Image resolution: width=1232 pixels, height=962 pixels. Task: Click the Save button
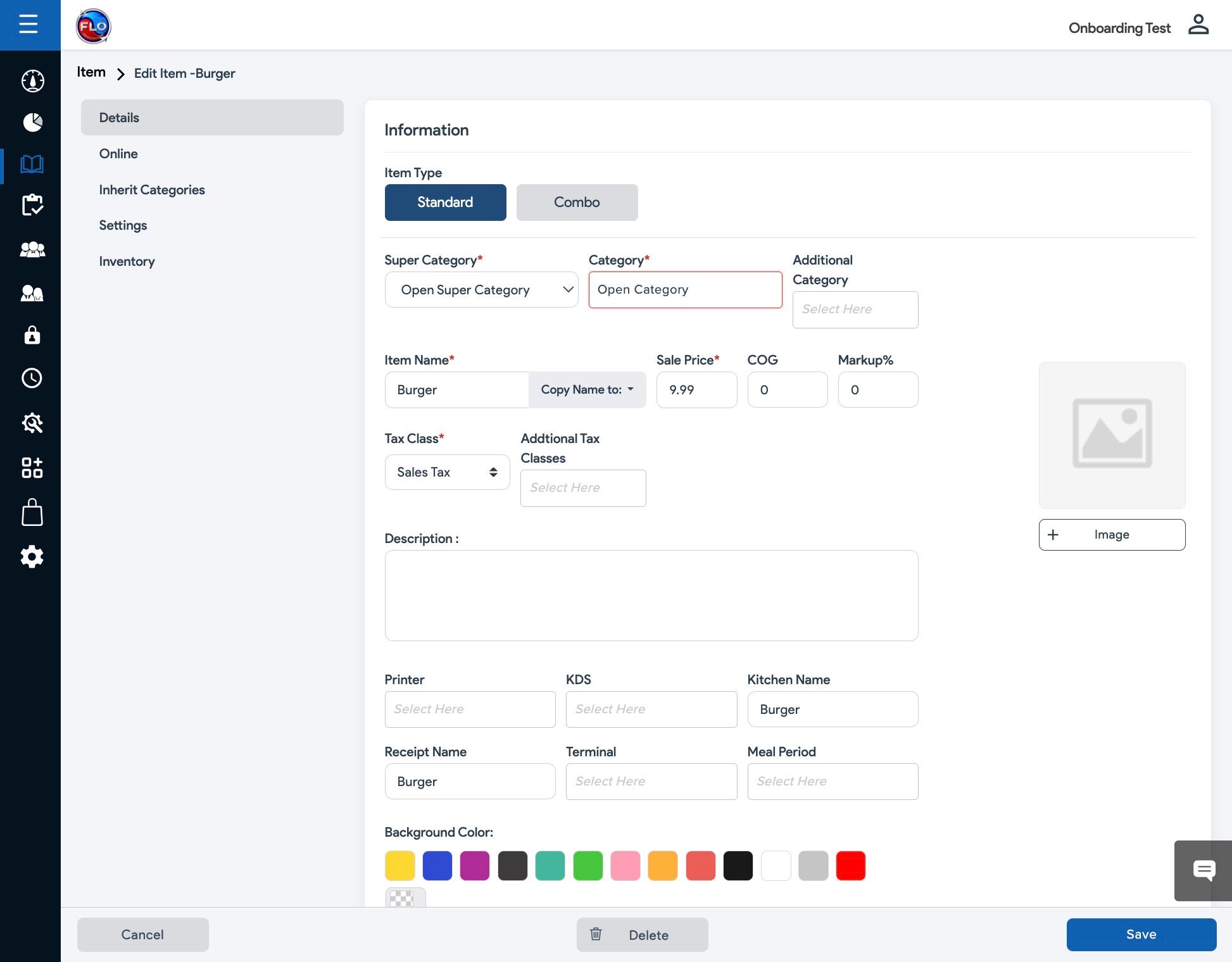(x=1141, y=935)
